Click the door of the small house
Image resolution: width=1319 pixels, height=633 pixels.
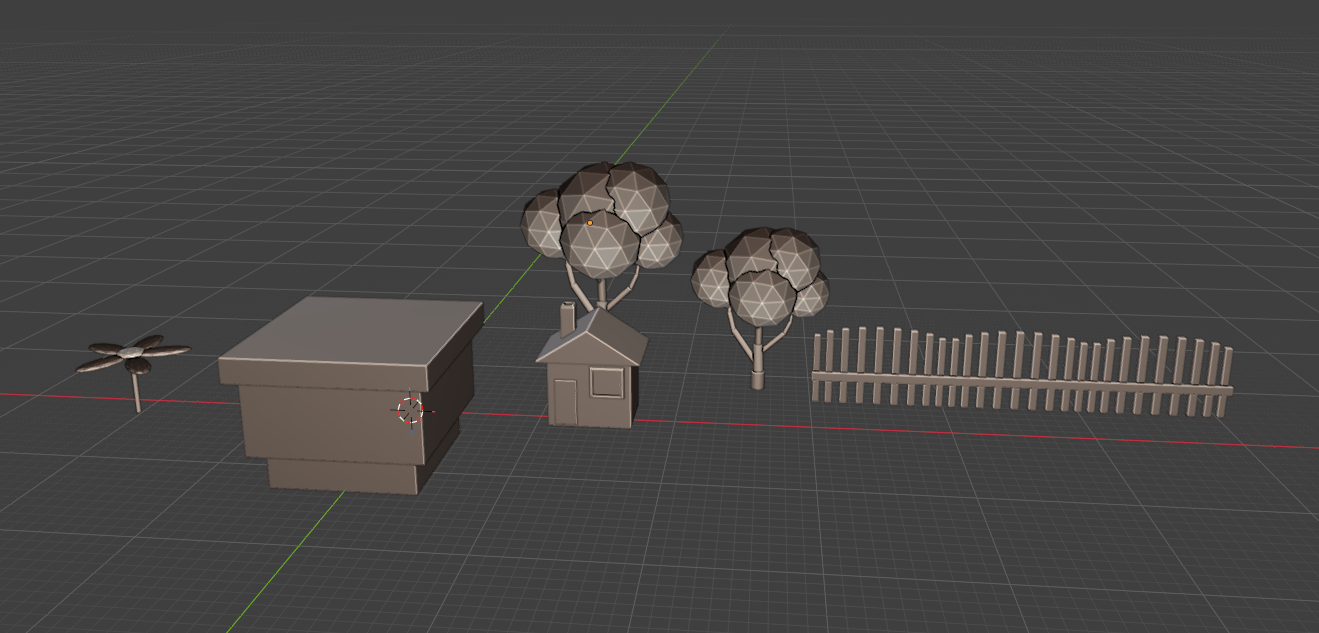[566, 400]
